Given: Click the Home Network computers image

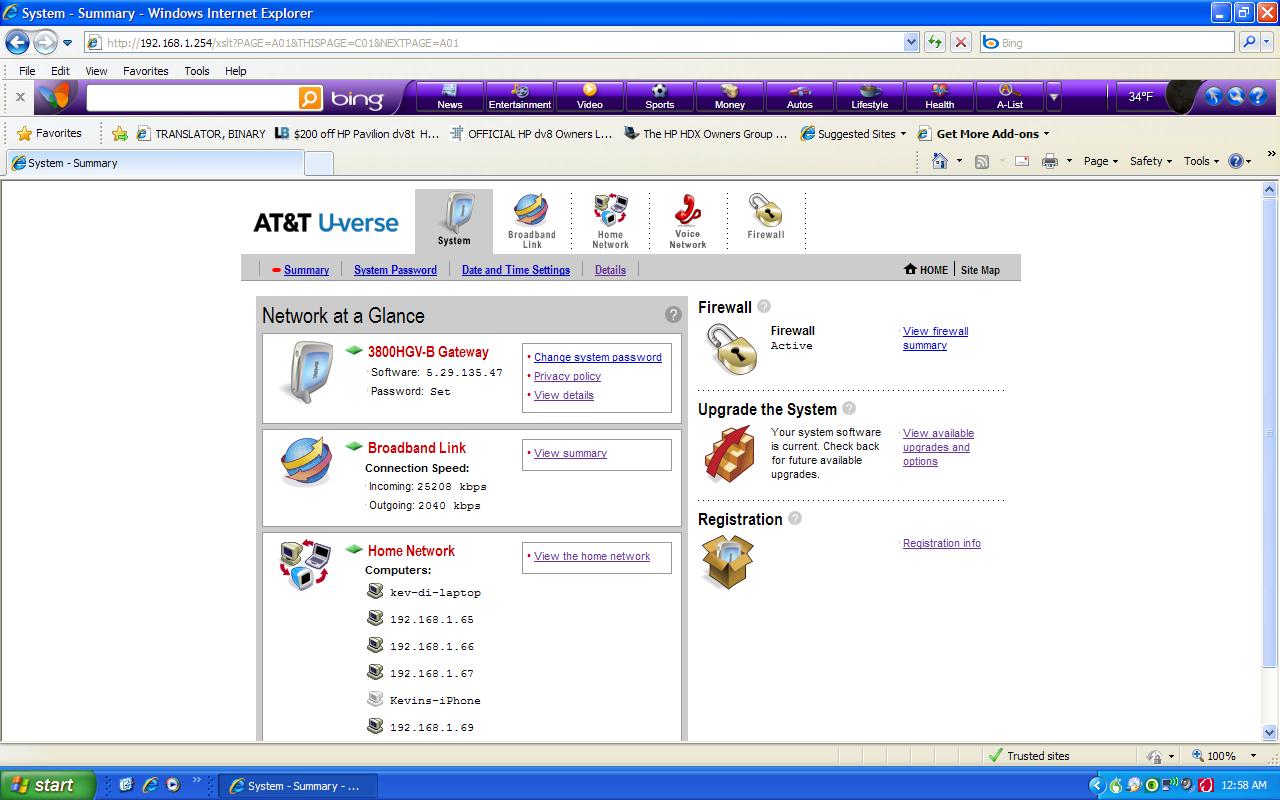Looking at the screenshot, I should [x=306, y=565].
